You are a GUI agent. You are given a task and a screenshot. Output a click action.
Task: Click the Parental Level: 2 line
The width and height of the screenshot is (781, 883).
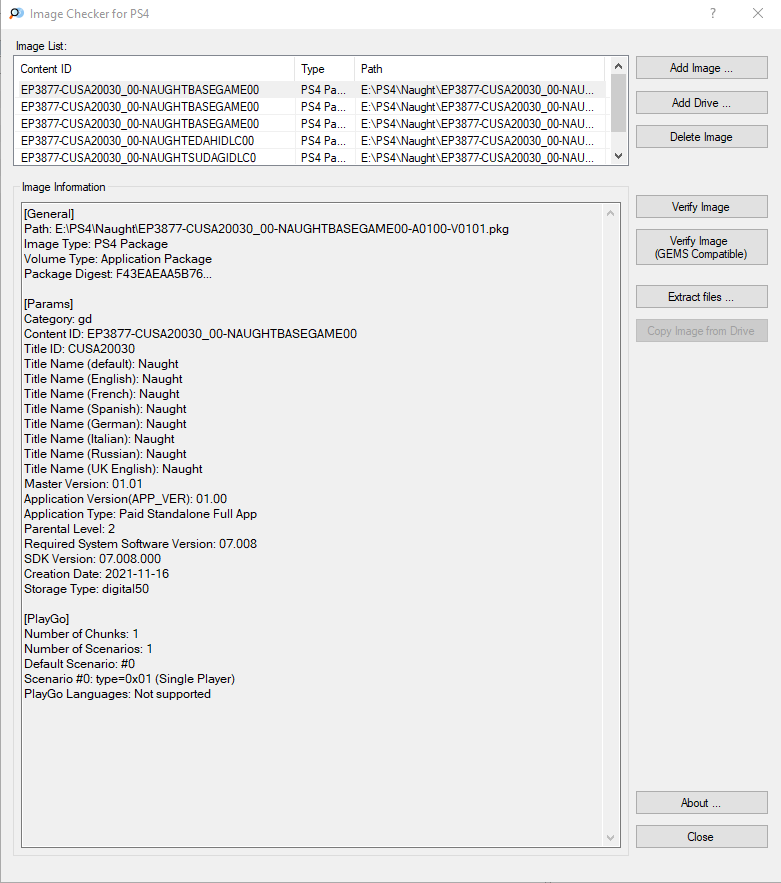[69, 529]
